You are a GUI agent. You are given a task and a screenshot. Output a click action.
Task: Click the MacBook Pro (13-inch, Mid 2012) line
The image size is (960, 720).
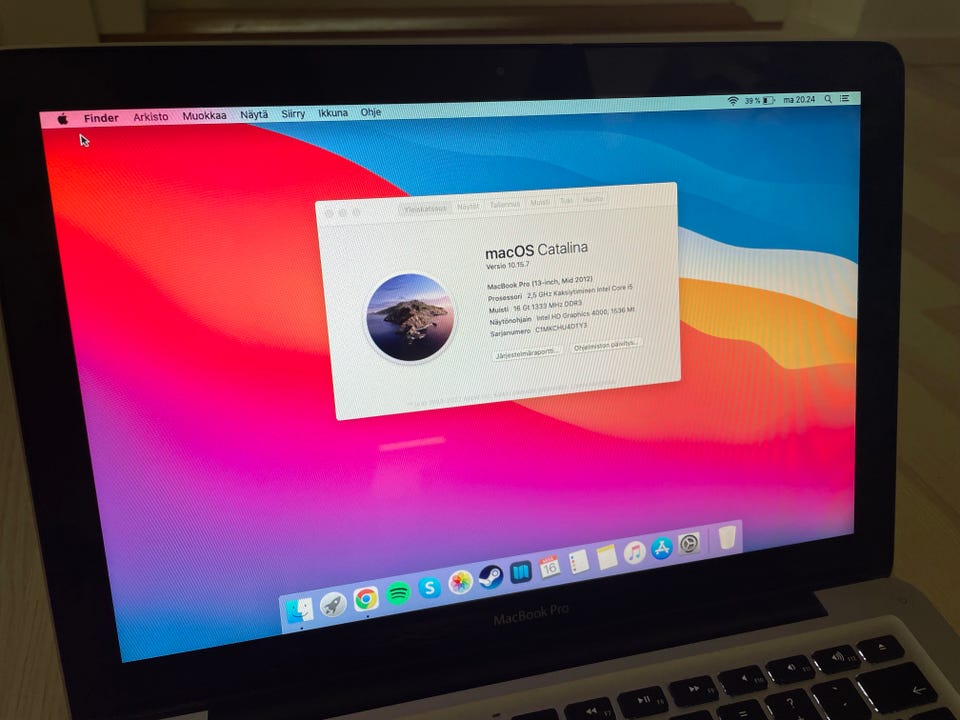pos(539,282)
